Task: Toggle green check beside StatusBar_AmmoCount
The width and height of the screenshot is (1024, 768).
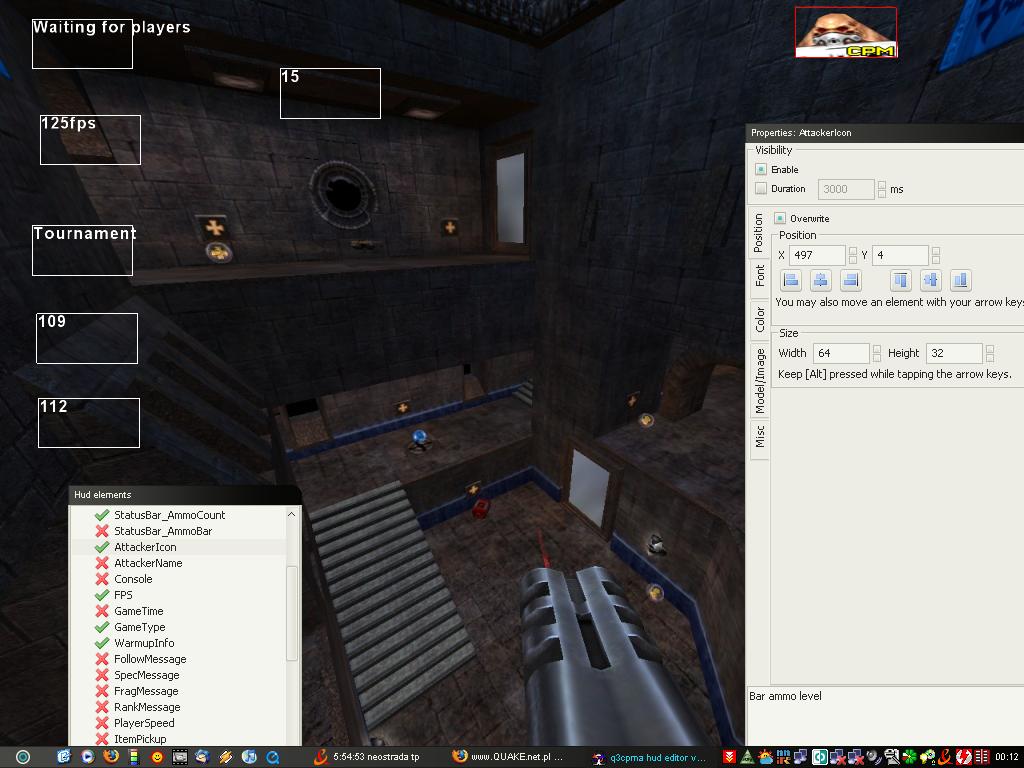Action: pos(102,515)
